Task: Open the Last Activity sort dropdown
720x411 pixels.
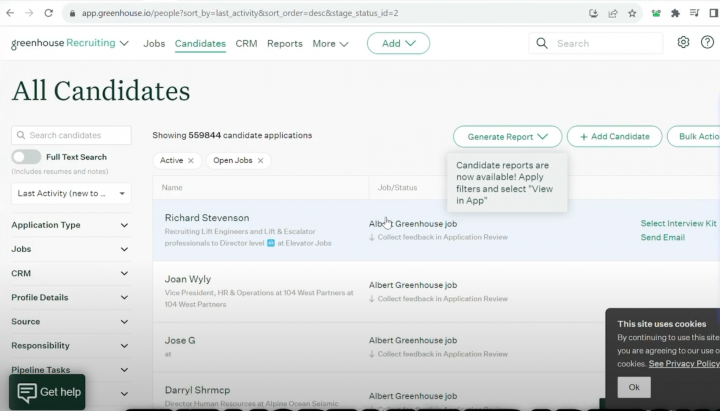Action: (71, 193)
